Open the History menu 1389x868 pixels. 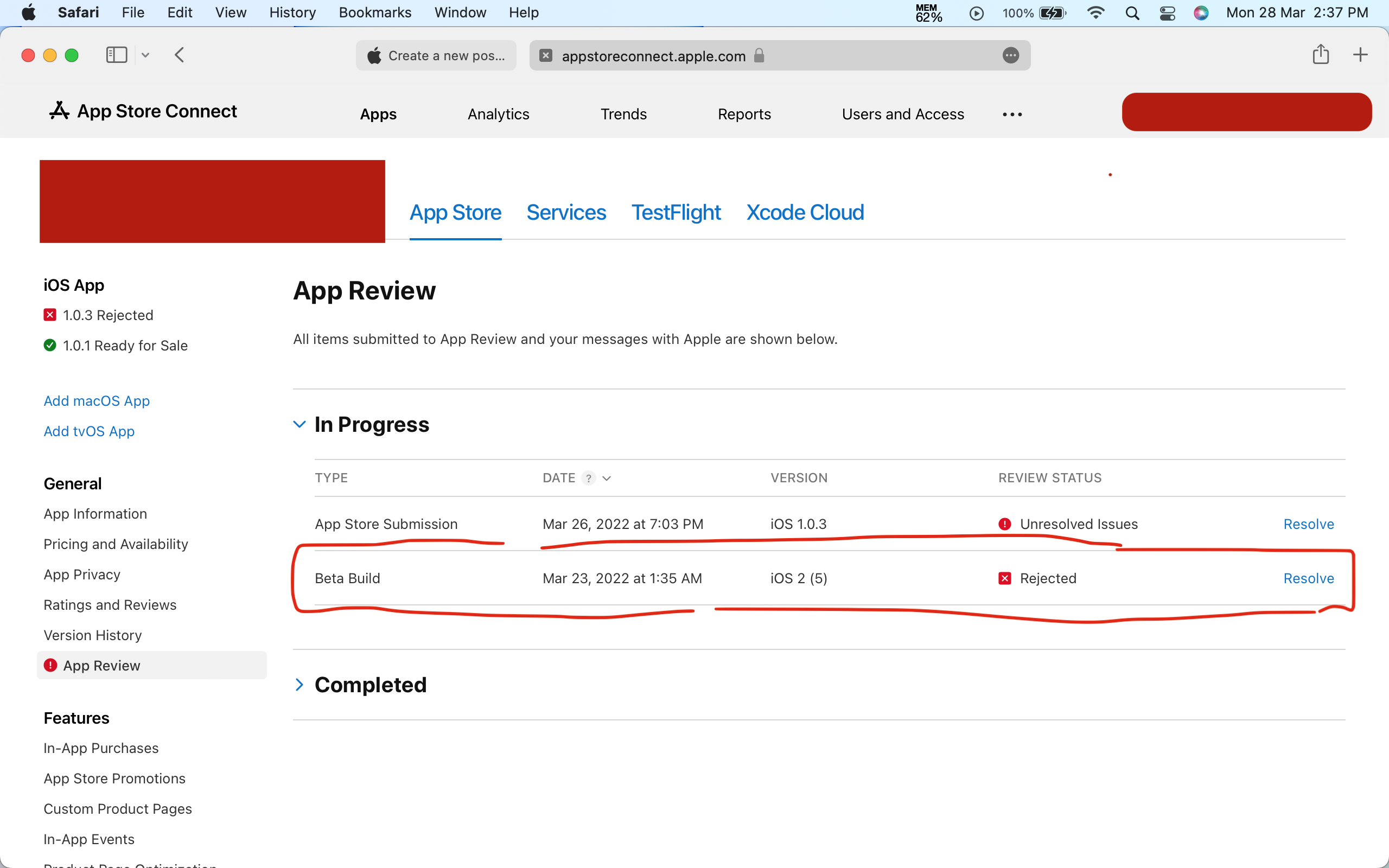293,12
